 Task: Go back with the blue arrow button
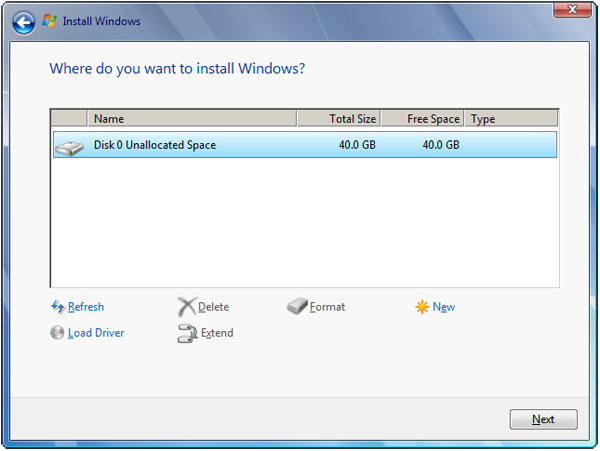coord(24,23)
